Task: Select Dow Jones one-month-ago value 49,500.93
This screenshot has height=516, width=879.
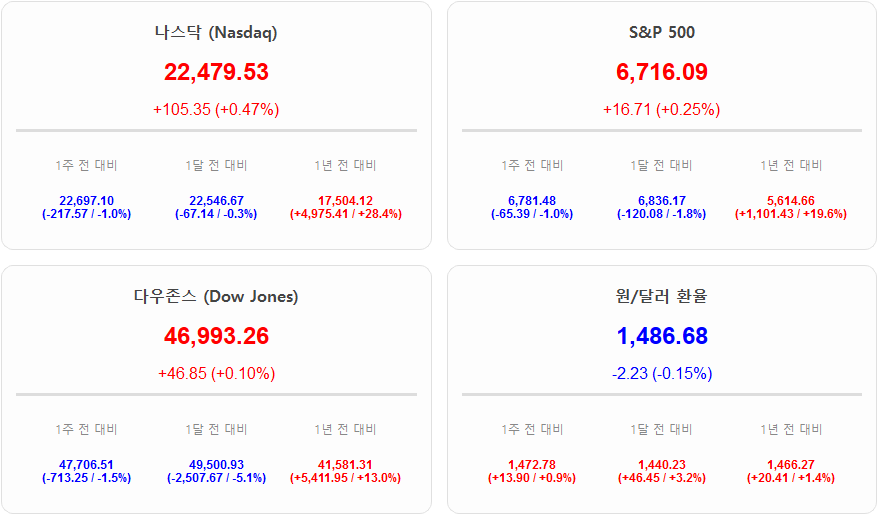Action: [x=216, y=464]
